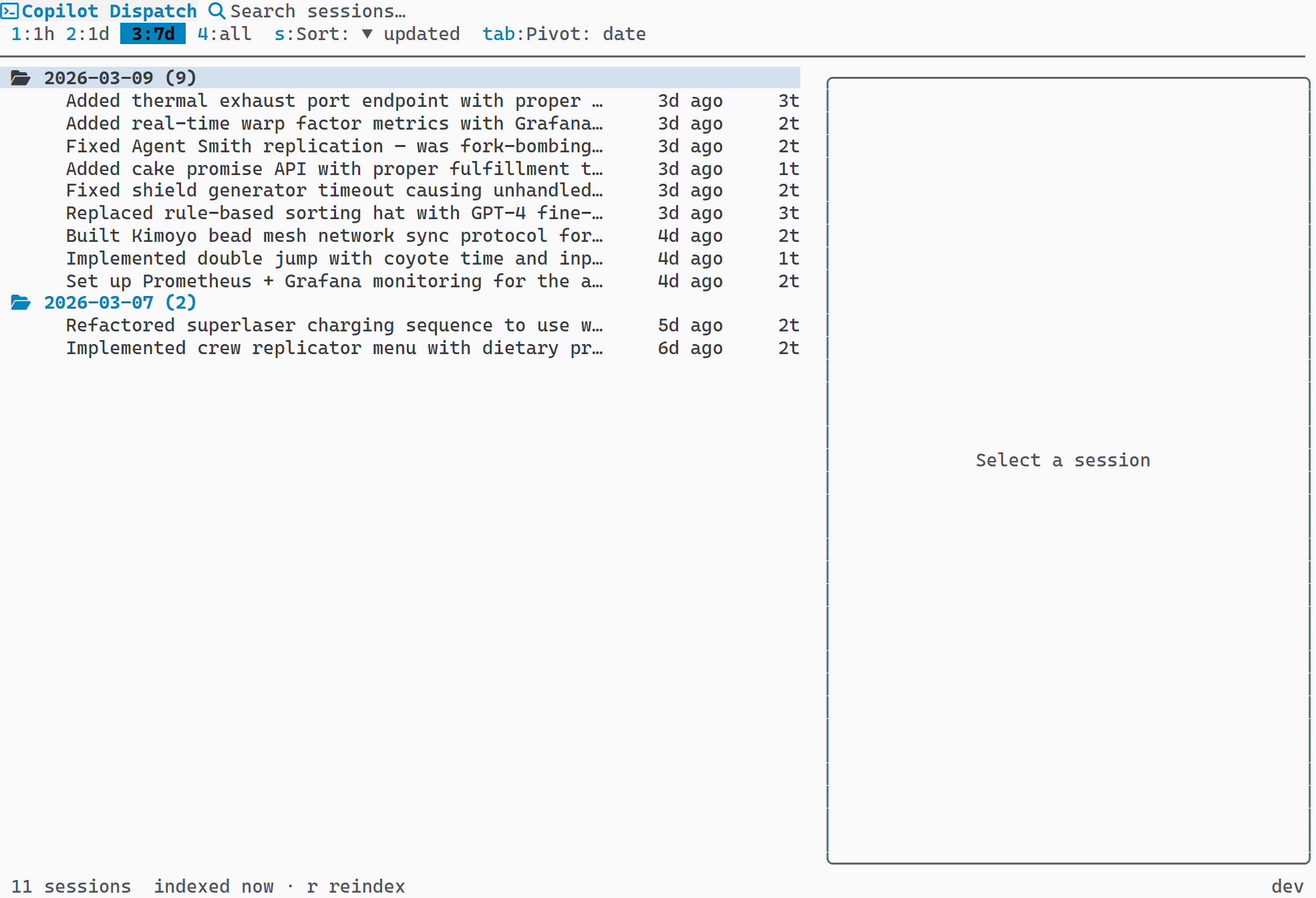Click the dev label in footer
Image resolution: width=1316 pixels, height=898 pixels.
tap(1287, 886)
